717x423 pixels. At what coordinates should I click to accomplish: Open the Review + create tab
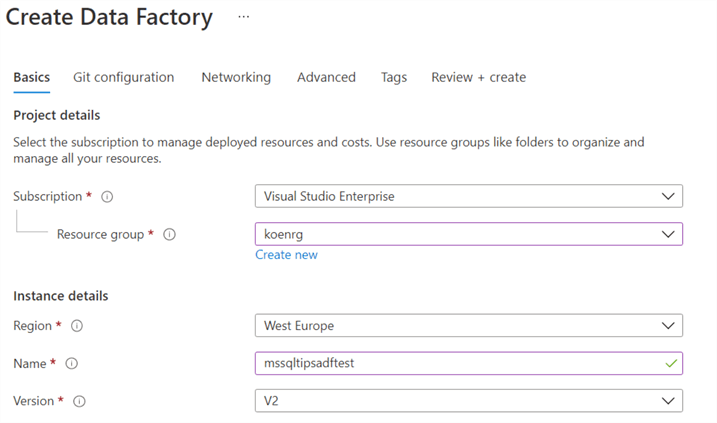[x=478, y=77]
